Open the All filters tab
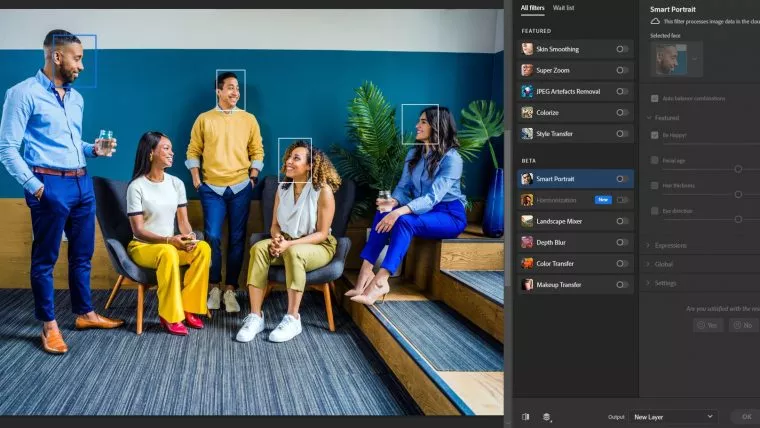 click(x=533, y=8)
